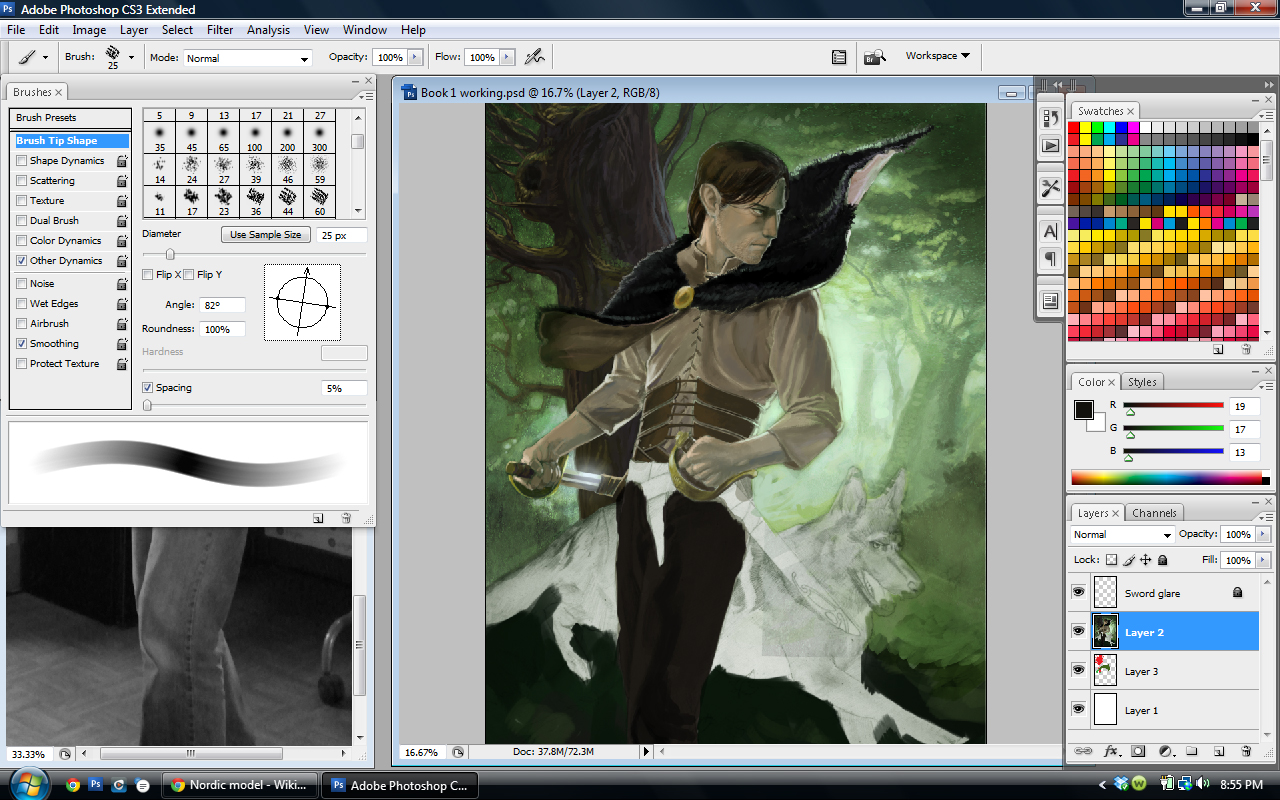The height and width of the screenshot is (800, 1280).
Task: Open the Character panel icon
Action: [1050, 231]
